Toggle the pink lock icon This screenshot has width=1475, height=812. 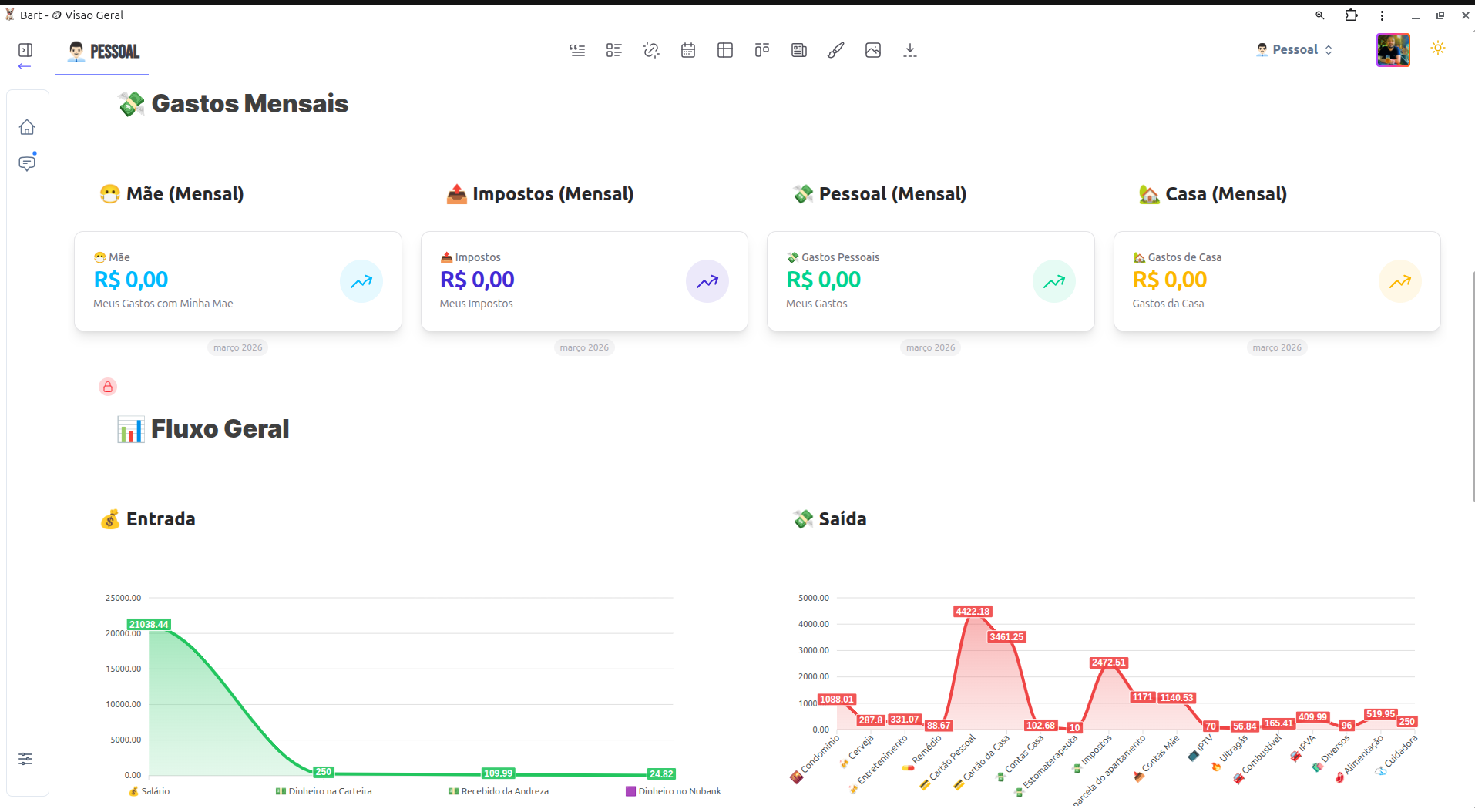point(108,387)
